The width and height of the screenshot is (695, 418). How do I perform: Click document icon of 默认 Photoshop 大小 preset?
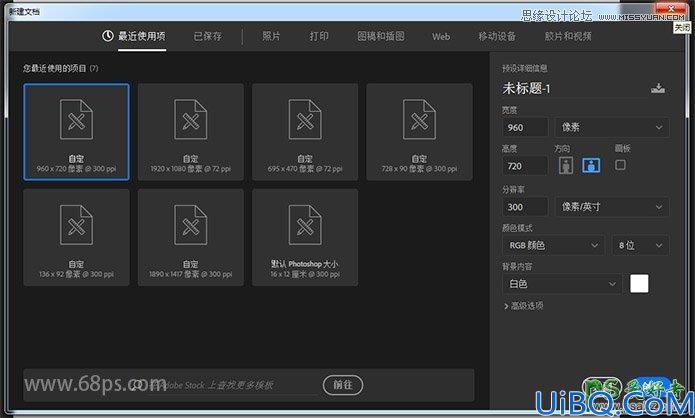[x=305, y=225]
